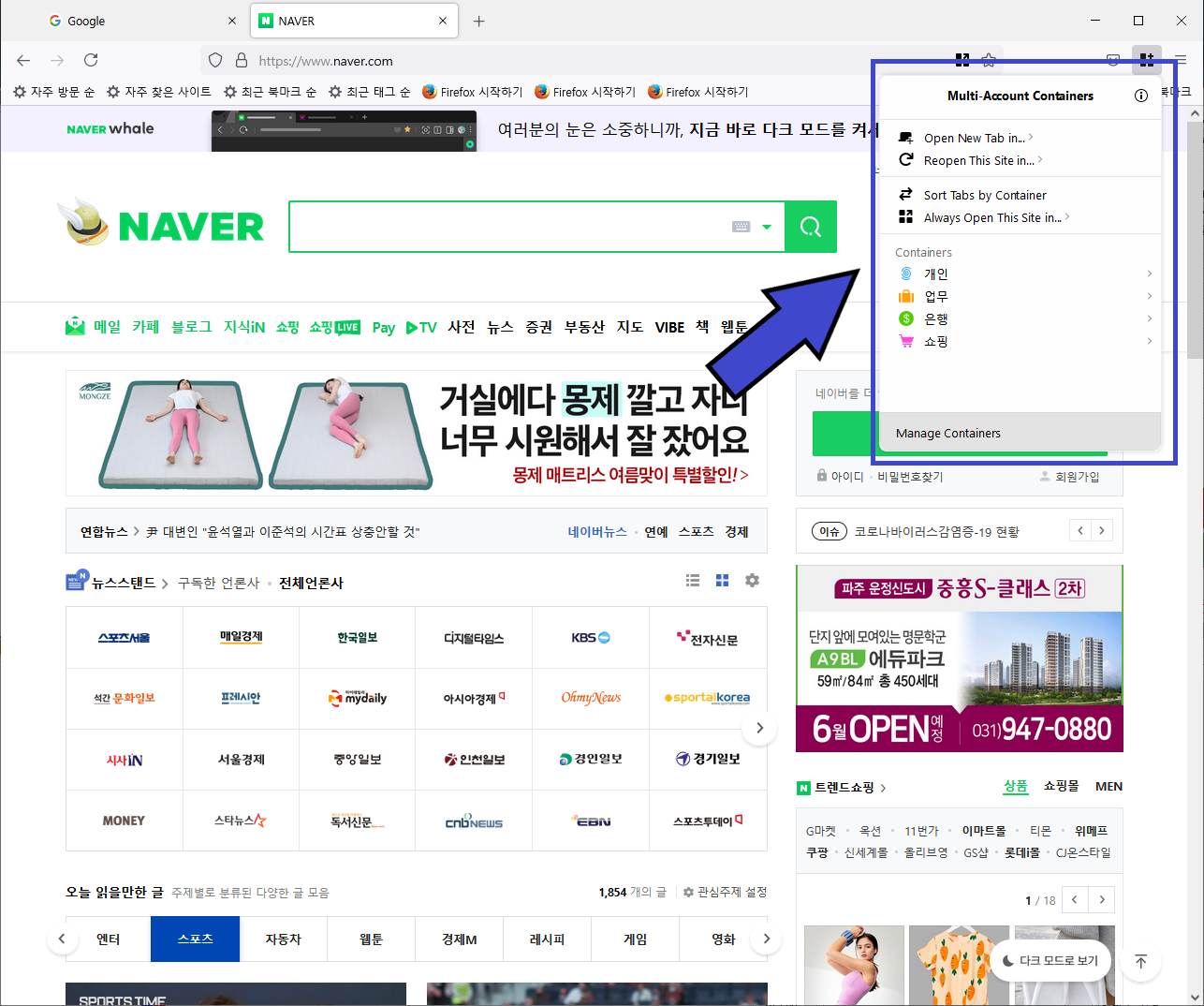
Task: Click the 몽제 mattress banner ad
Action: 417,433
